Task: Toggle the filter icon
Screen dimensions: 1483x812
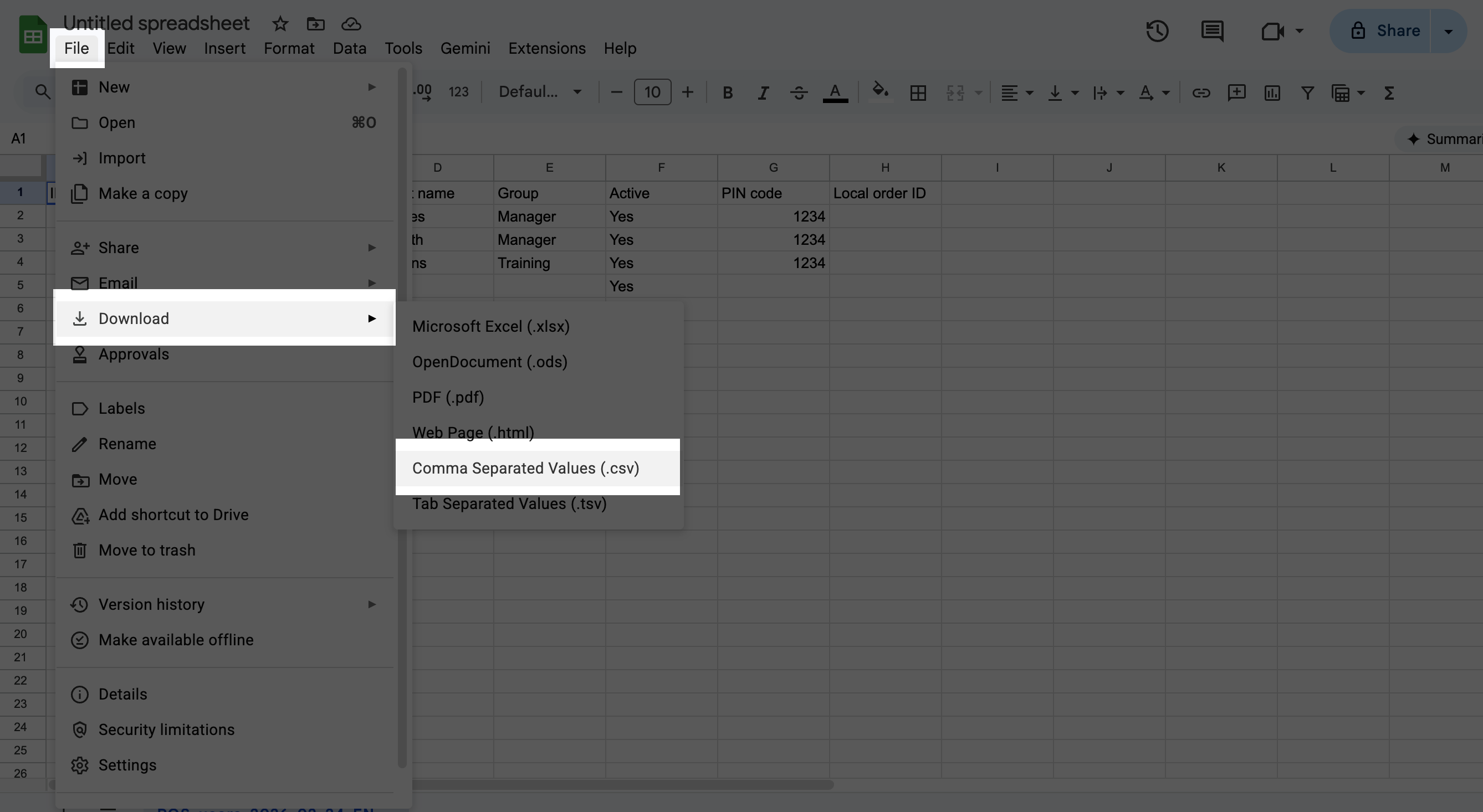Action: (1307, 92)
